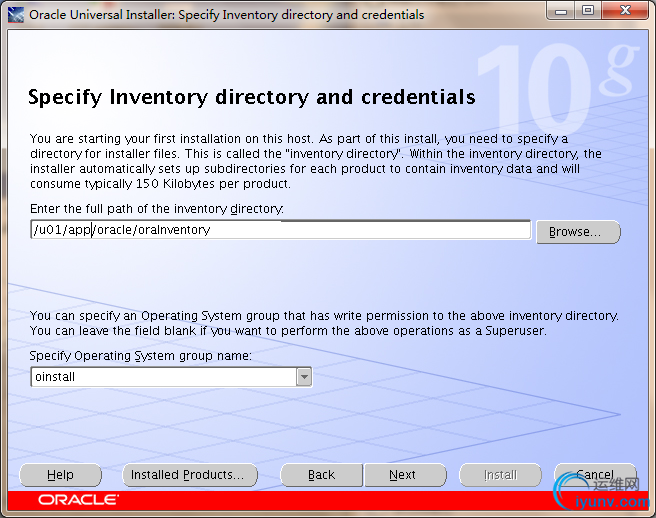656x518 pixels.
Task: Click the 'Enter the full path of the inventory directory' label
Action: (156, 209)
